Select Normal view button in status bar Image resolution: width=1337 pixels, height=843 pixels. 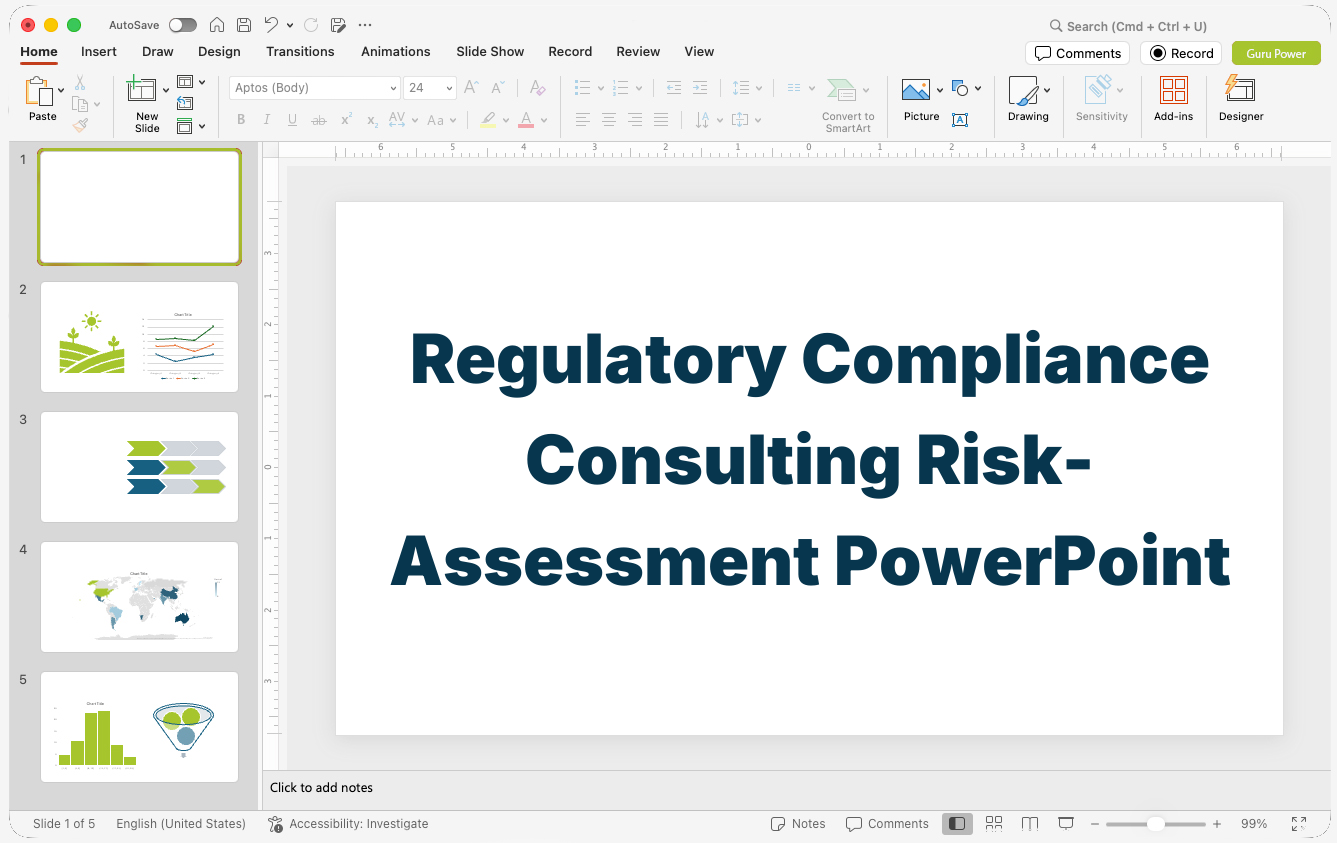(957, 824)
